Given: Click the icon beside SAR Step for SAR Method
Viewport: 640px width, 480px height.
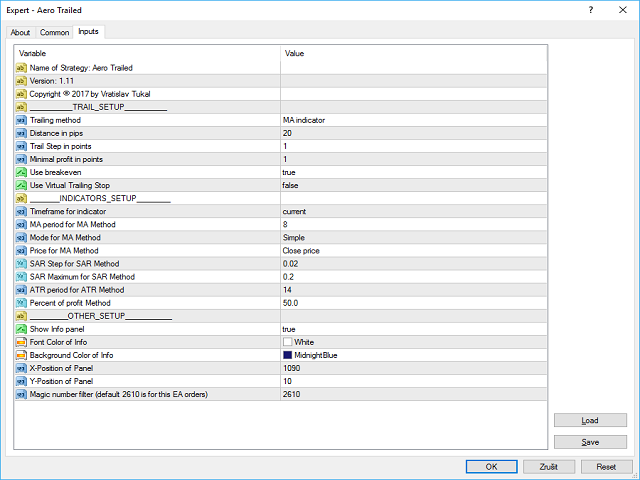Looking at the screenshot, I should pos(21,264).
